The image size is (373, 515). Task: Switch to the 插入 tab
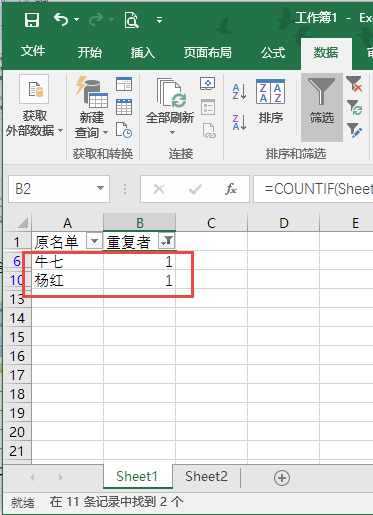143,52
